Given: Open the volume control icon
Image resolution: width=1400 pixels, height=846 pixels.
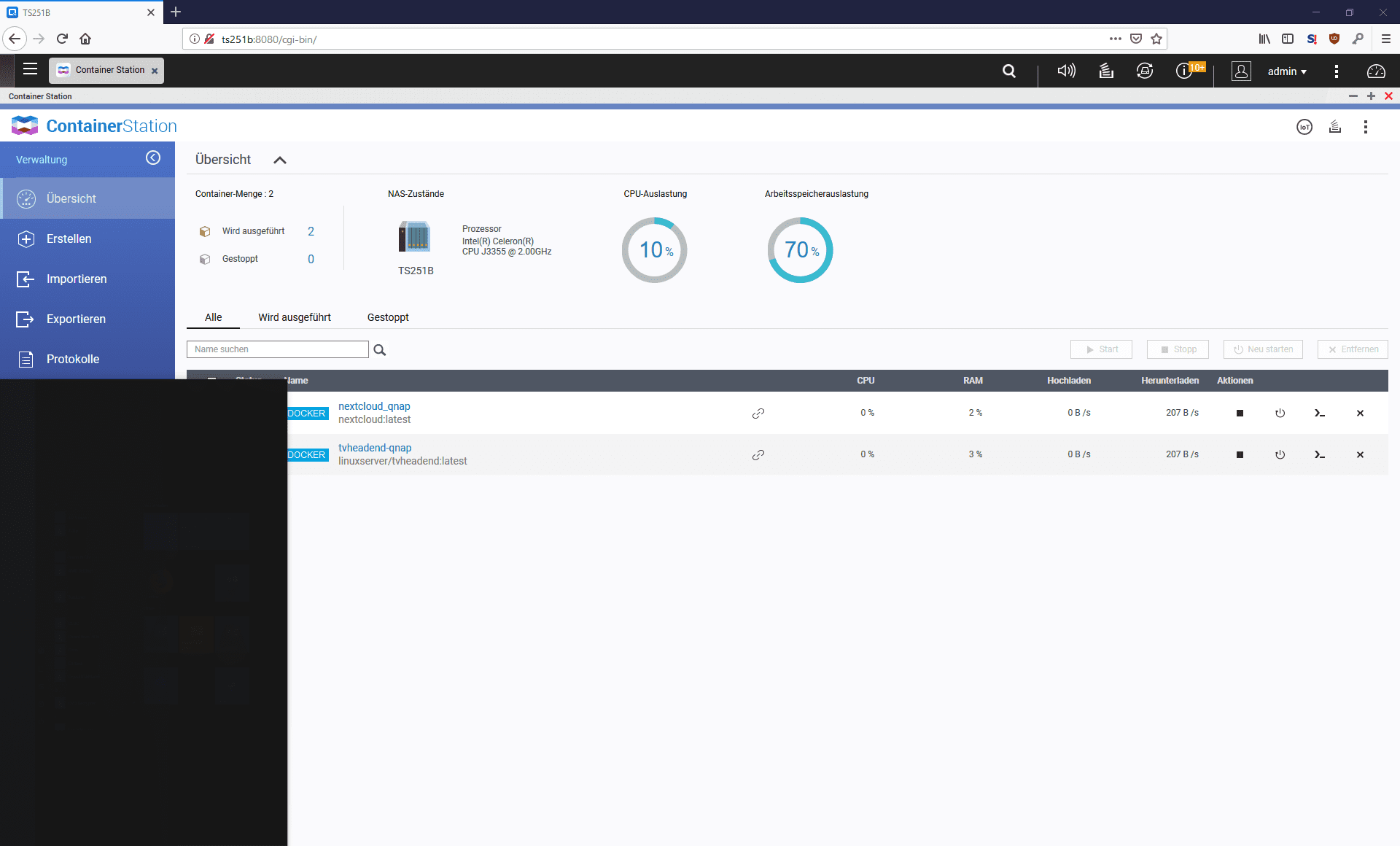Looking at the screenshot, I should click(1066, 71).
